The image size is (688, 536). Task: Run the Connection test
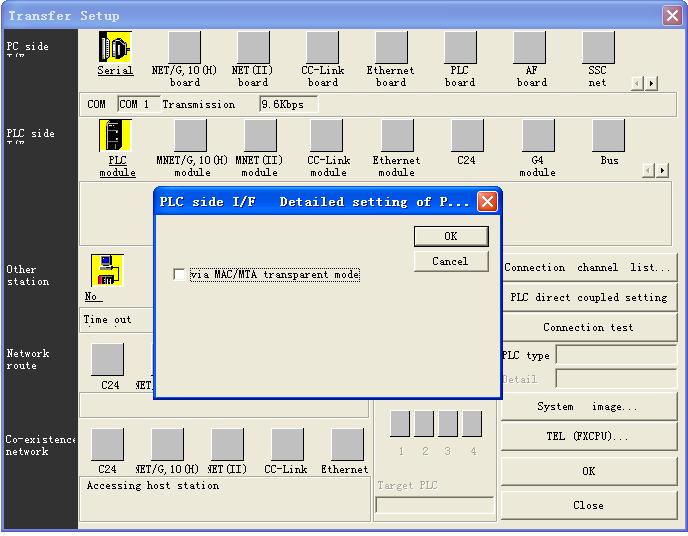pos(587,327)
